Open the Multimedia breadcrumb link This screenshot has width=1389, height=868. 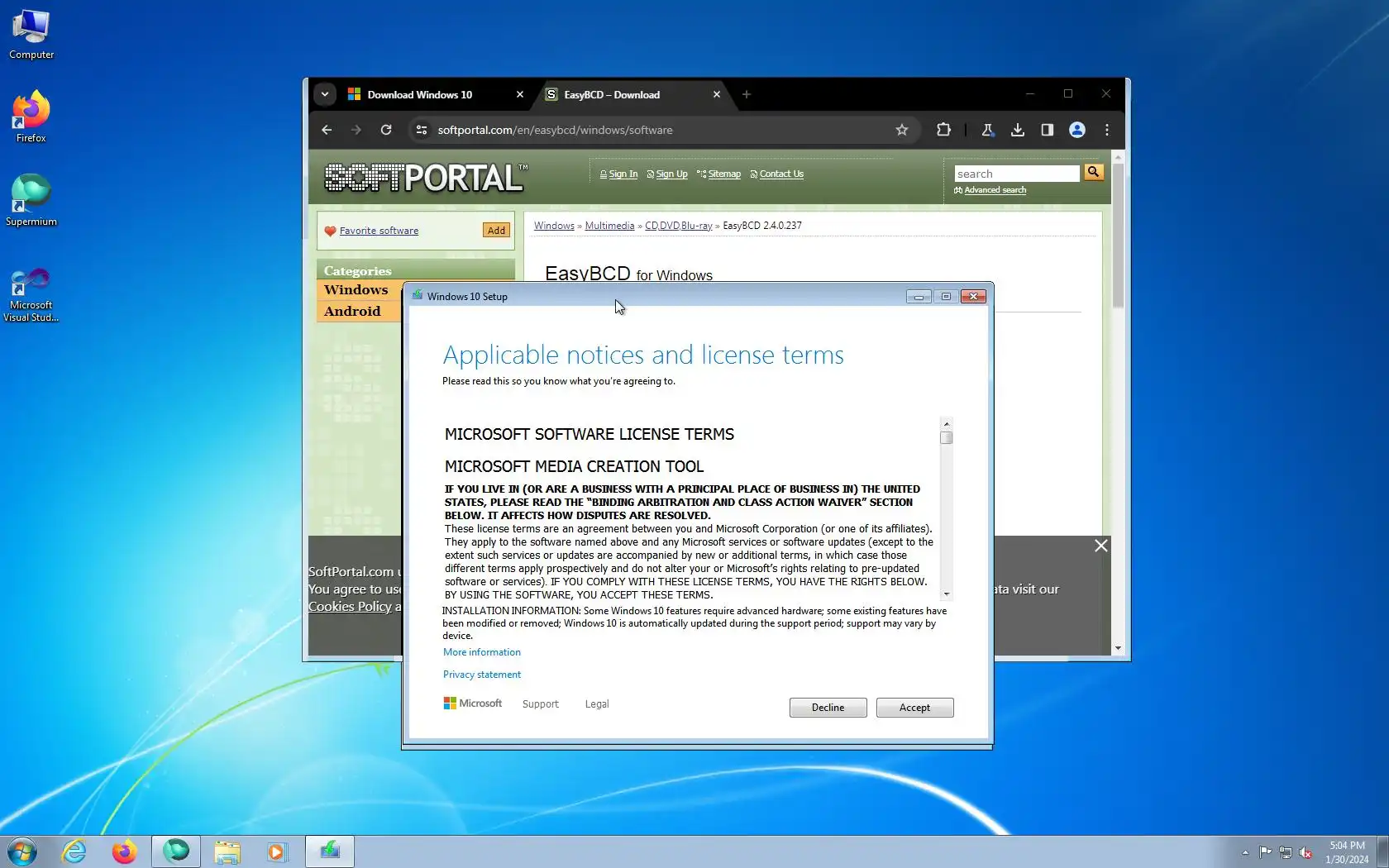[x=609, y=226]
